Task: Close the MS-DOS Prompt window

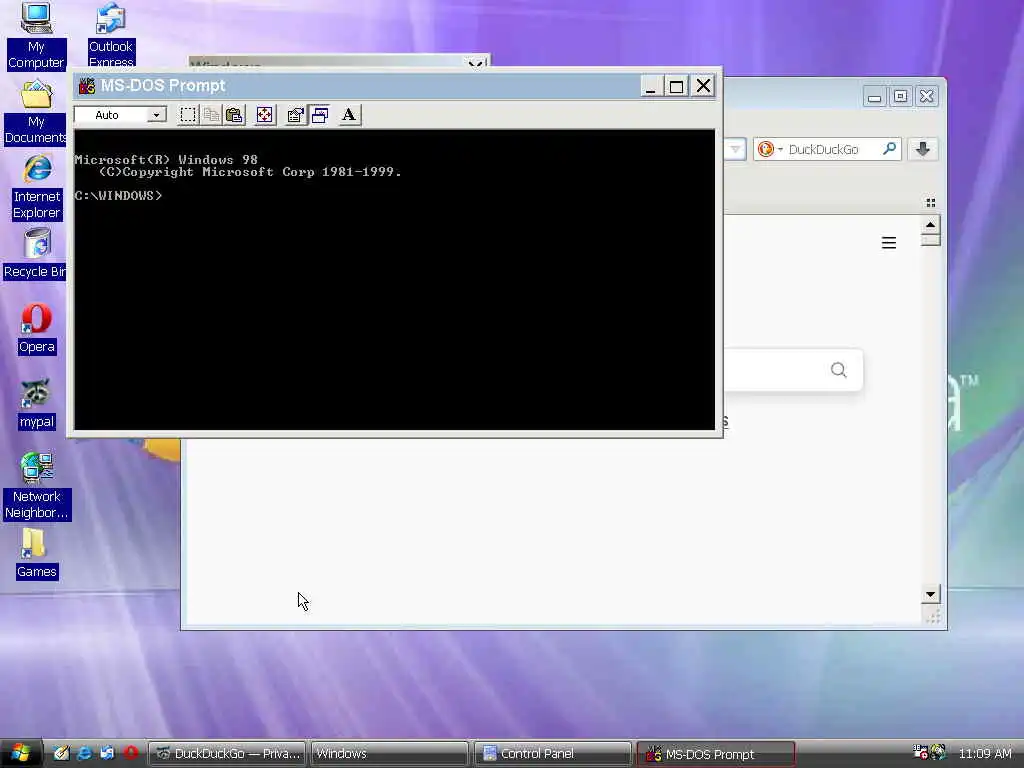Action: (703, 86)
